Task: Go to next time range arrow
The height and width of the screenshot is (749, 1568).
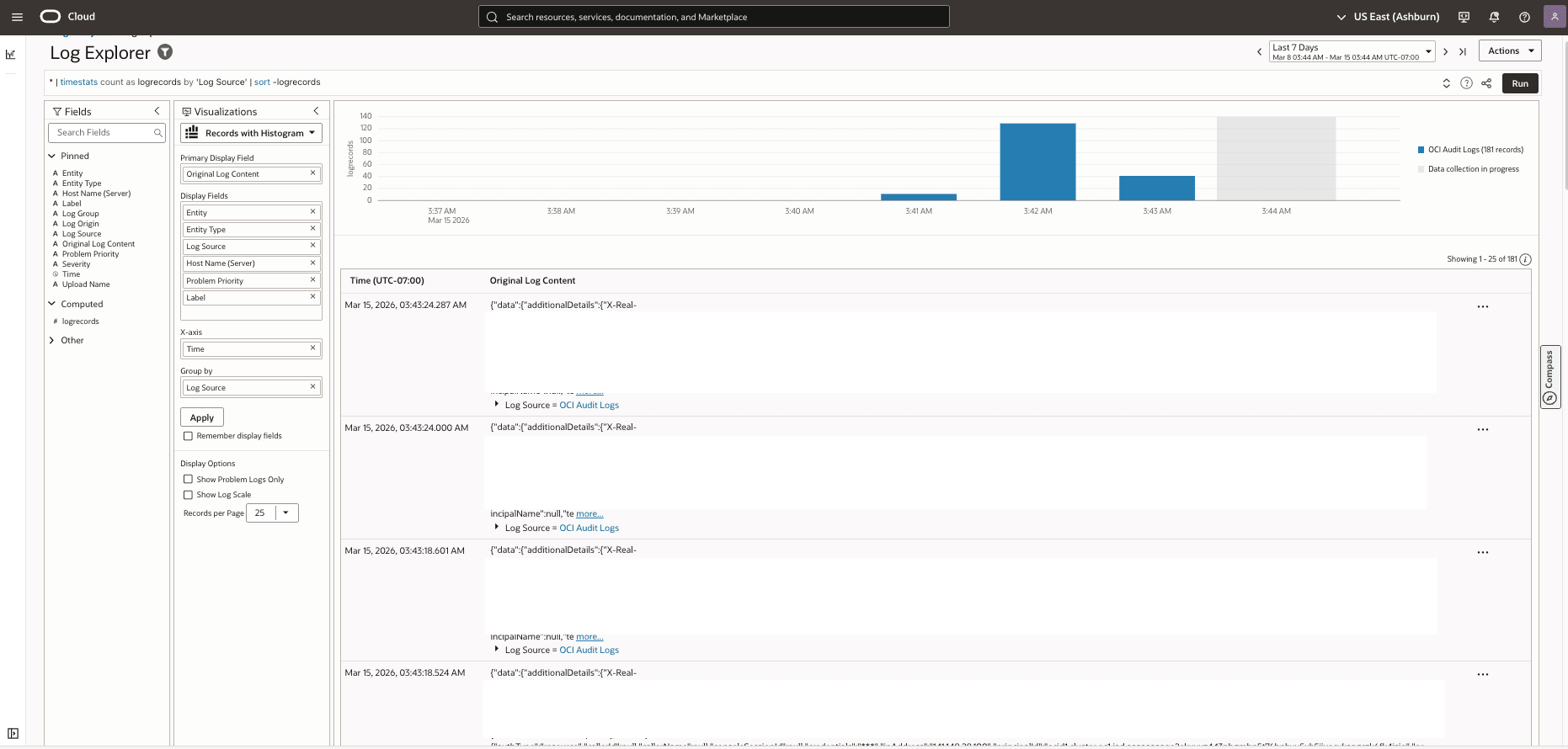Action: coord(1445,52)
